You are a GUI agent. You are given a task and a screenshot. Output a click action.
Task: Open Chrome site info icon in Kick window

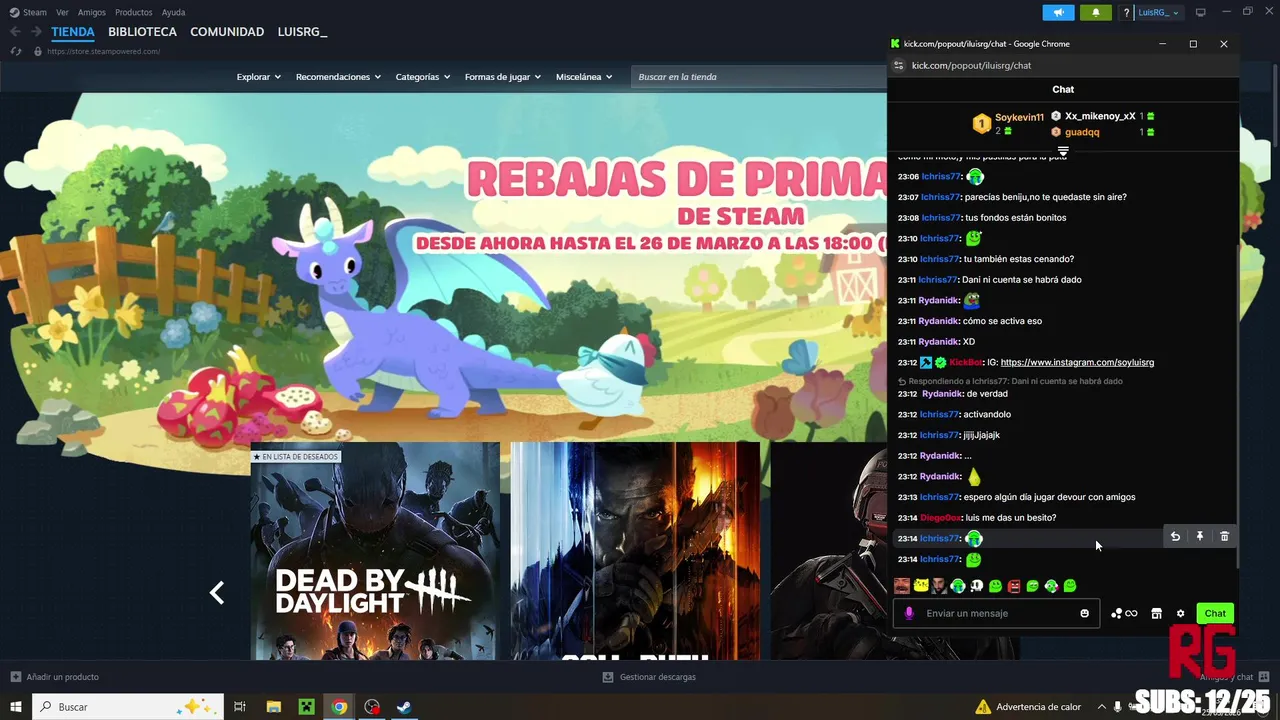click(899, 65)
